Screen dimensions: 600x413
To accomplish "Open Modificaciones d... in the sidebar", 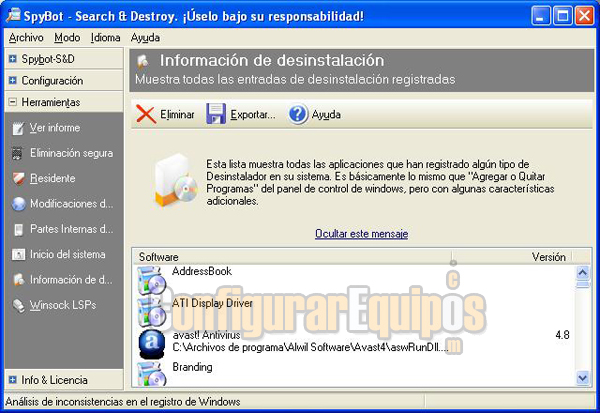I will pos(72,204).
